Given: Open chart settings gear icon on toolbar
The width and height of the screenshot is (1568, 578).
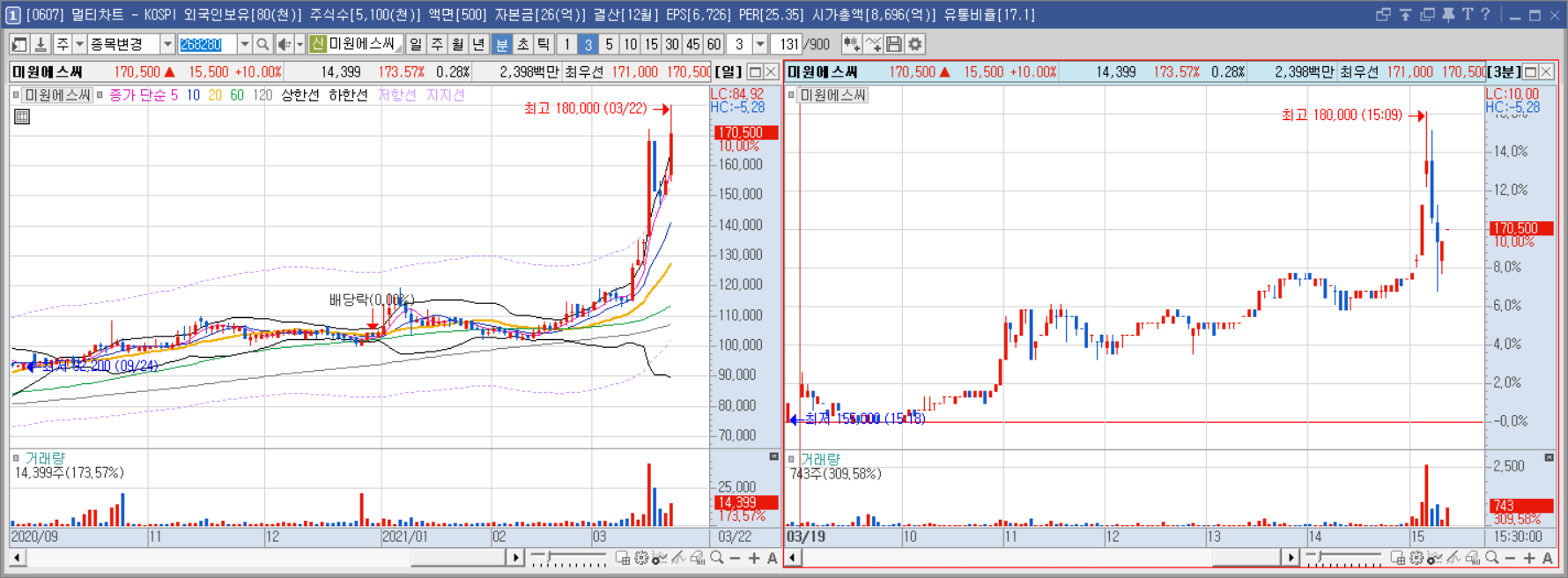Looking at the screenshot, I should [x=915, y=44].
